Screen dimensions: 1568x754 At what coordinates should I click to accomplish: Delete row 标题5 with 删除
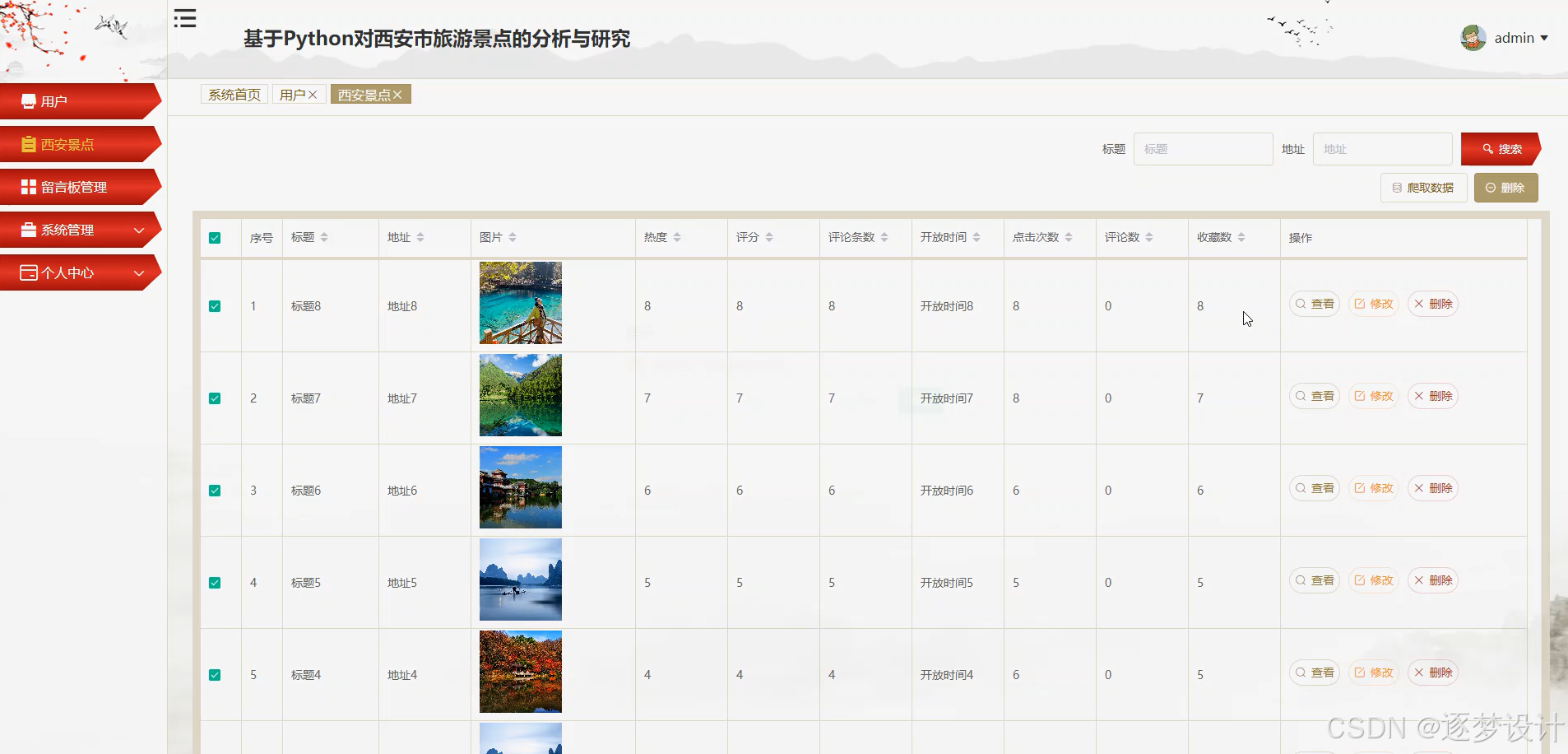click(x=1433, y=580)
